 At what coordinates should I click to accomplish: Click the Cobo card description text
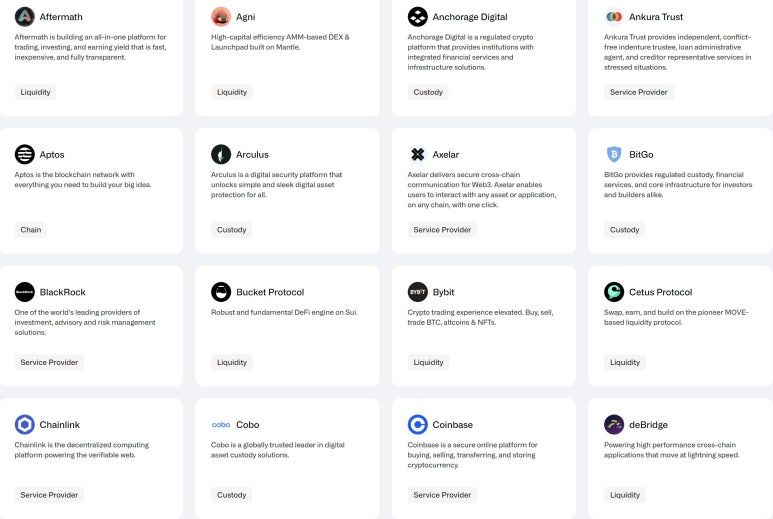278,450
